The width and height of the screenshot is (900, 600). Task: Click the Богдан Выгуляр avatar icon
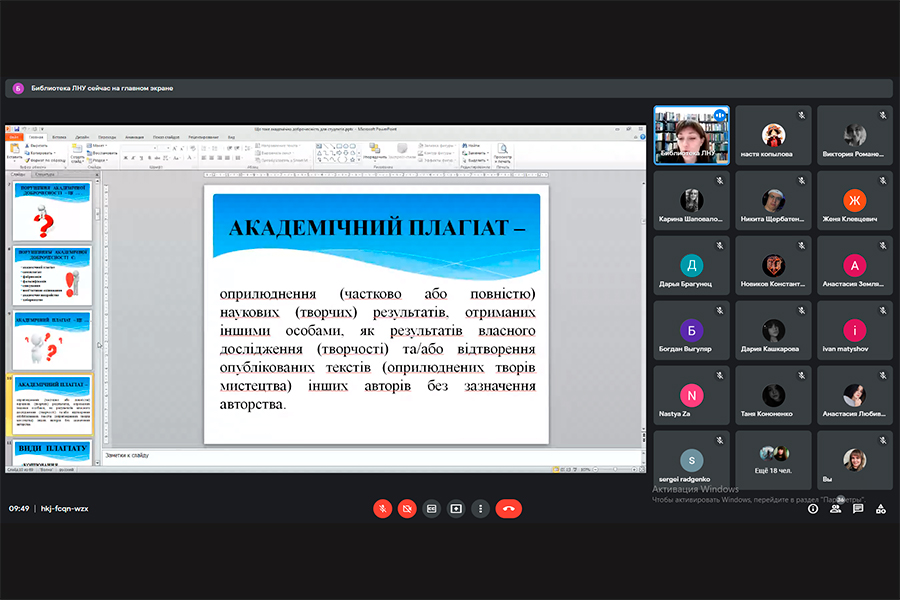[x=691, y=330]
